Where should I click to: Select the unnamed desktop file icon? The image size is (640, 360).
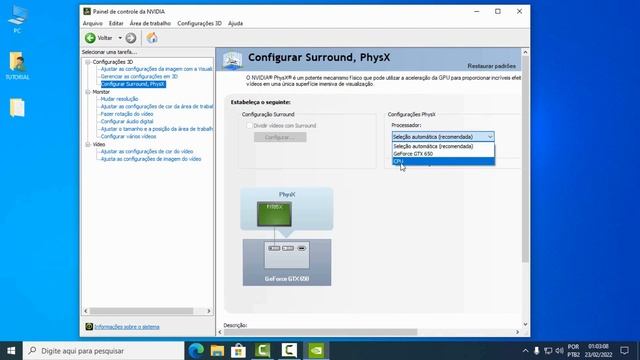point(17,108)
